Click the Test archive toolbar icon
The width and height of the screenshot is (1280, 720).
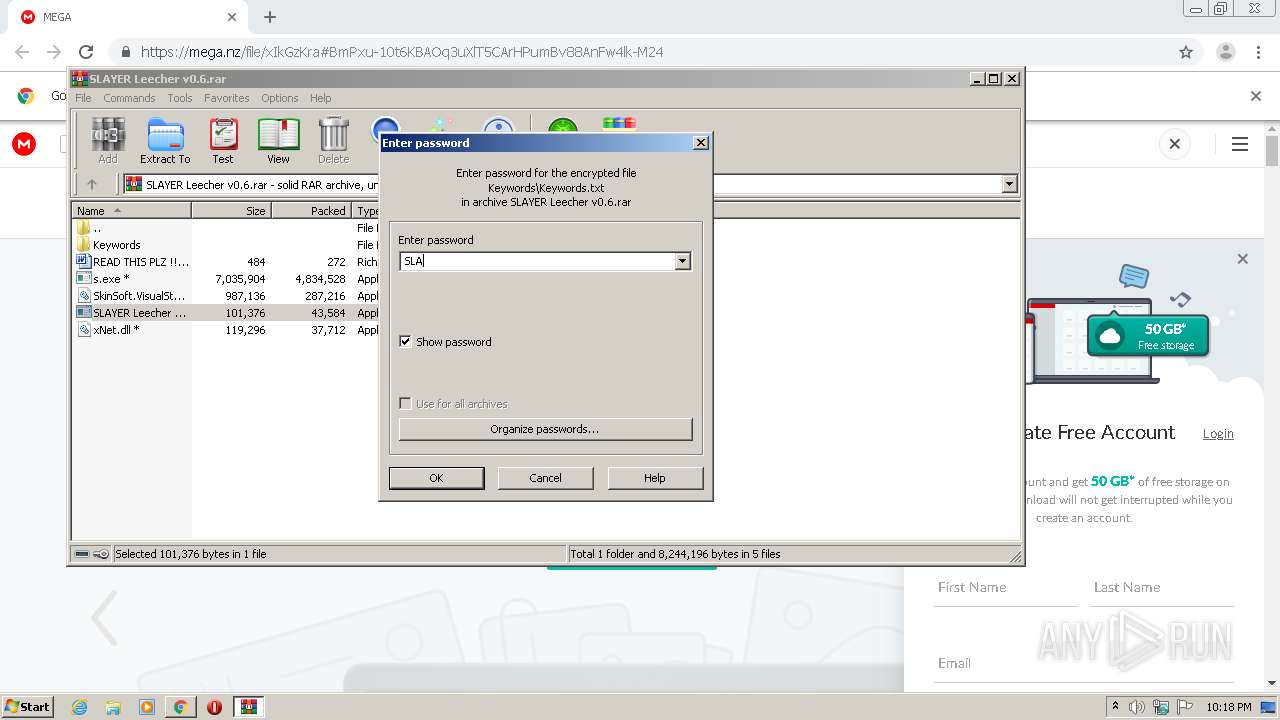tap(223, 140)
